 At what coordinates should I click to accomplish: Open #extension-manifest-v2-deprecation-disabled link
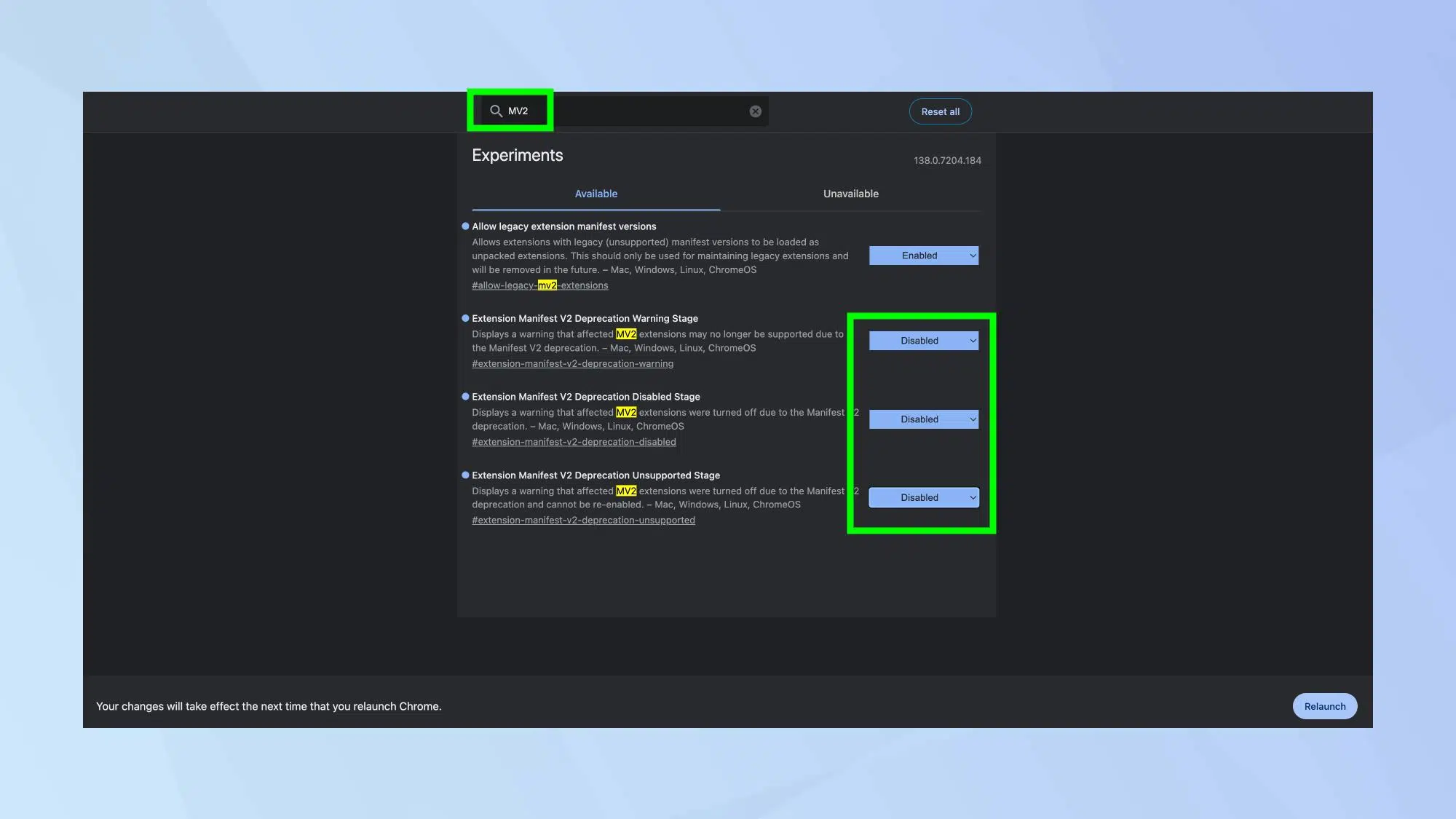(x=574, y=442)
